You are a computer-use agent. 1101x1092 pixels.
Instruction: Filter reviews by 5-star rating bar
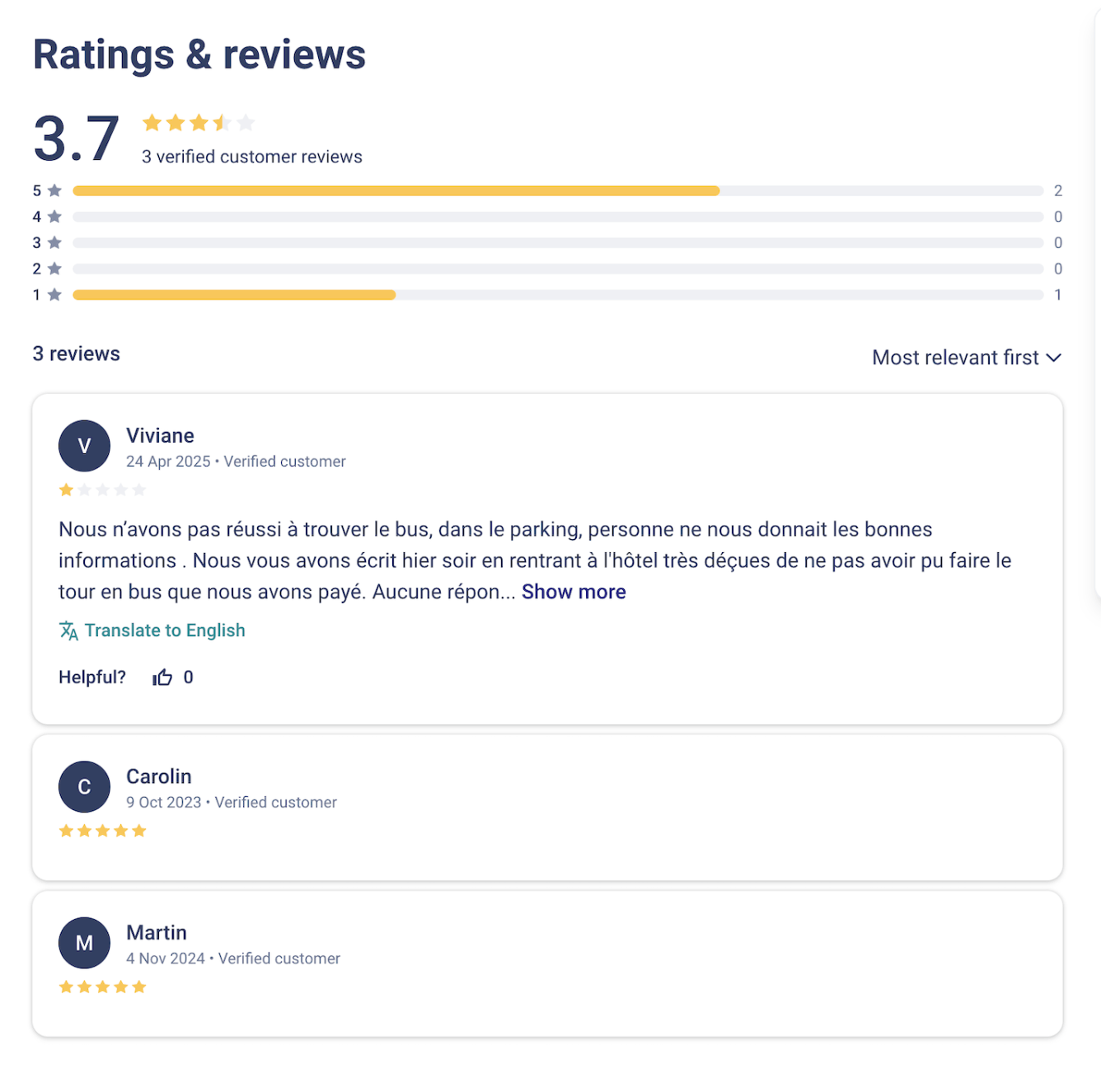point(557,191)
